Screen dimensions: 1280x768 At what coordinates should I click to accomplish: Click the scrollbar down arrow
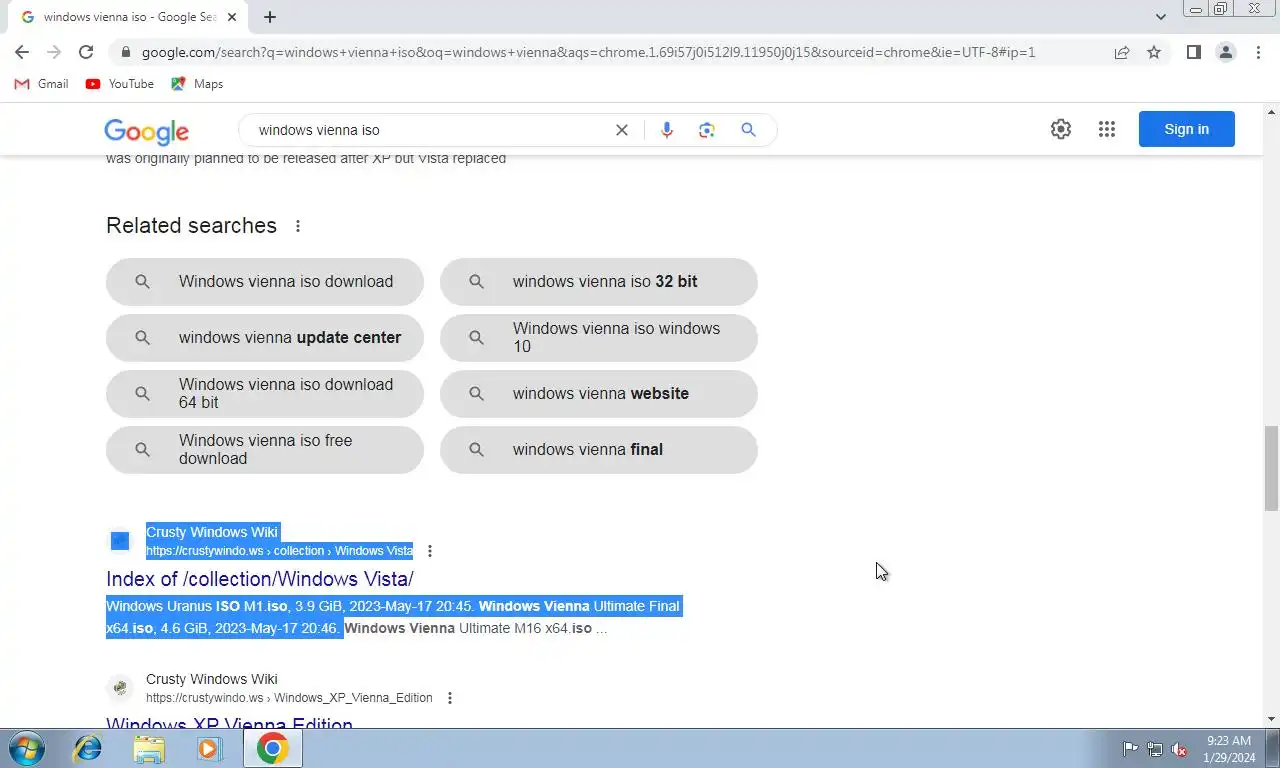[1271, 719]
